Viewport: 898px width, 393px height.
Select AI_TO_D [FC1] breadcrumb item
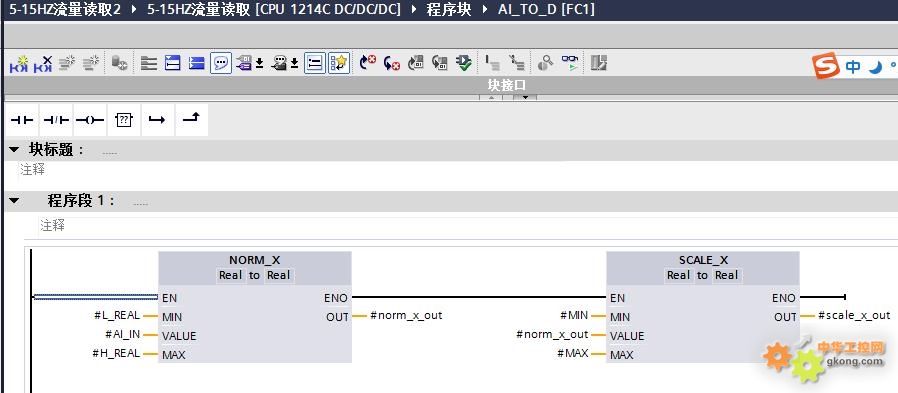(546, 10)
